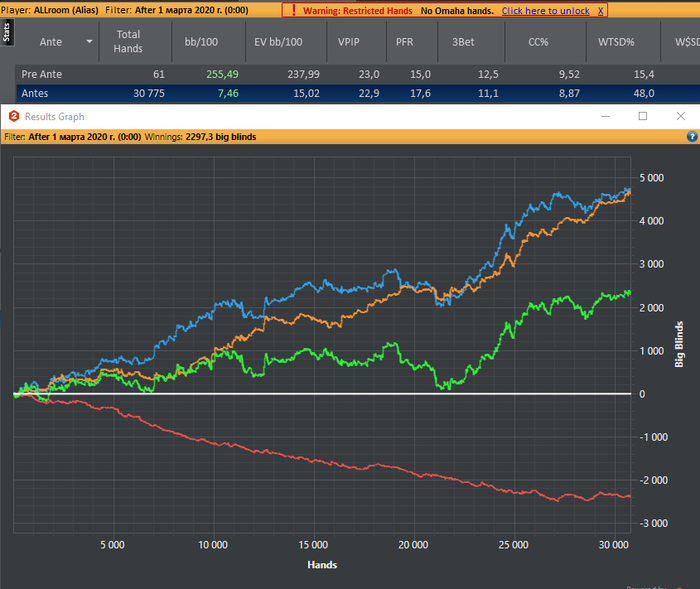Screen dimensions: 700x589
Task: Click the 255,49 bb/100 value
Action: pos(222,74)
